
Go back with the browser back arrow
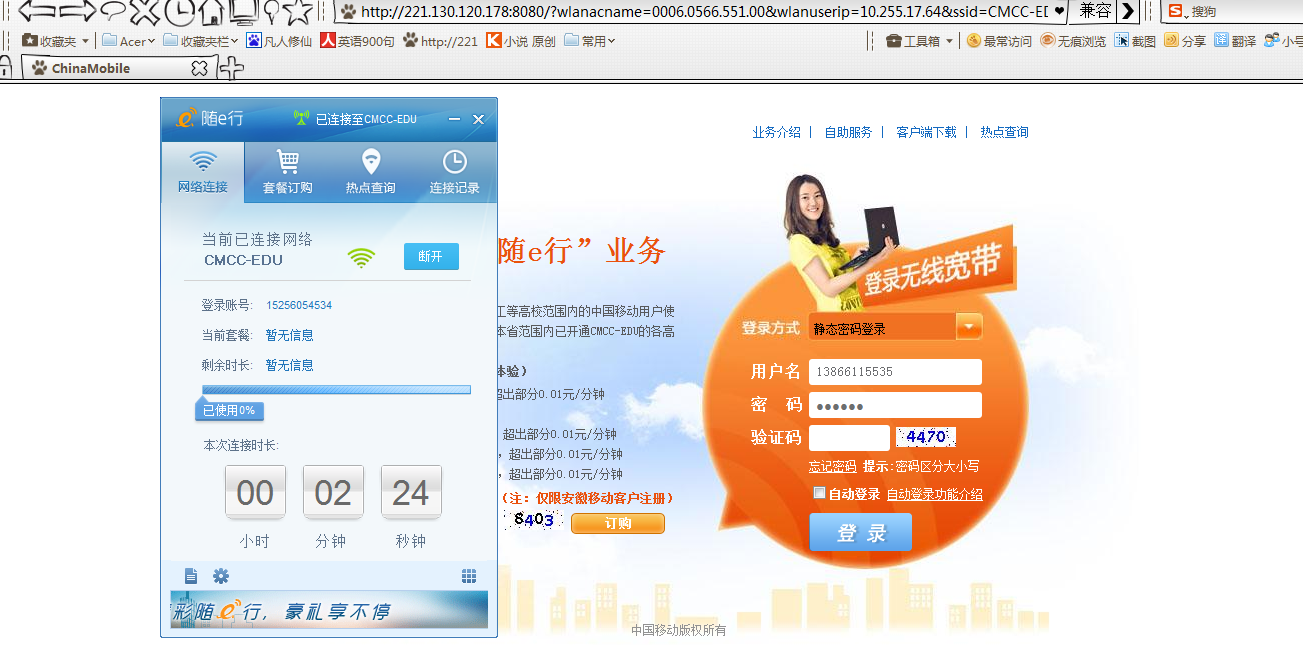[x=37, y=12]
